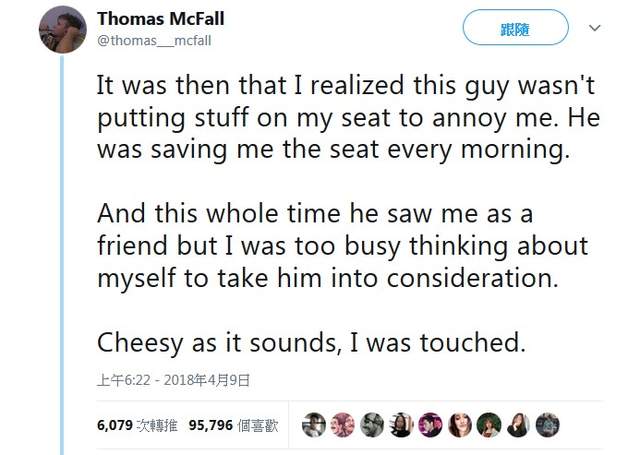Click the fifth liker avatar with magenta tint
The image size is (640, 455).
[430, 424]
